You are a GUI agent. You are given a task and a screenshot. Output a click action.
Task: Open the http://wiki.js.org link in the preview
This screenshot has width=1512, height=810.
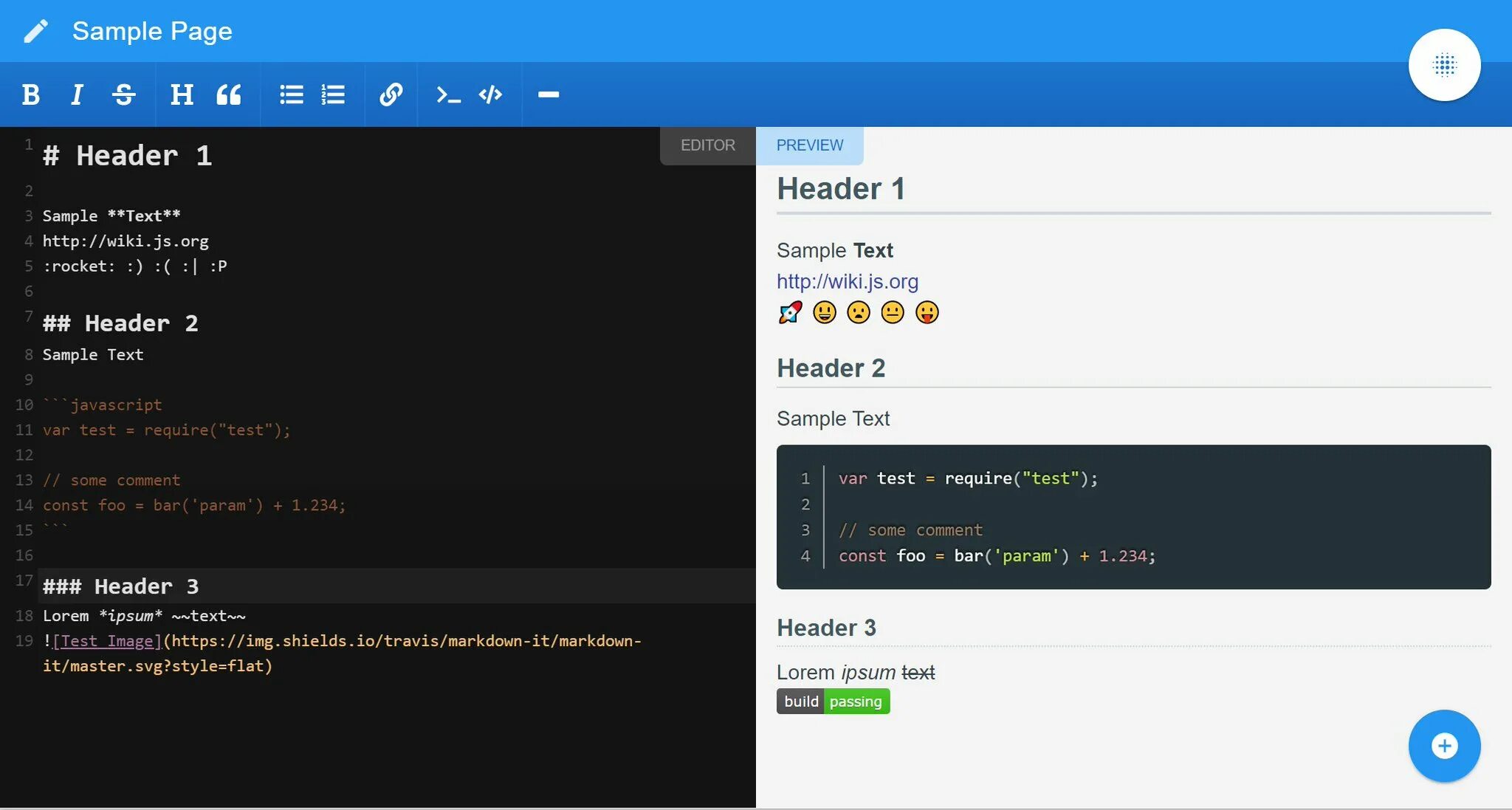click(848, 281)
